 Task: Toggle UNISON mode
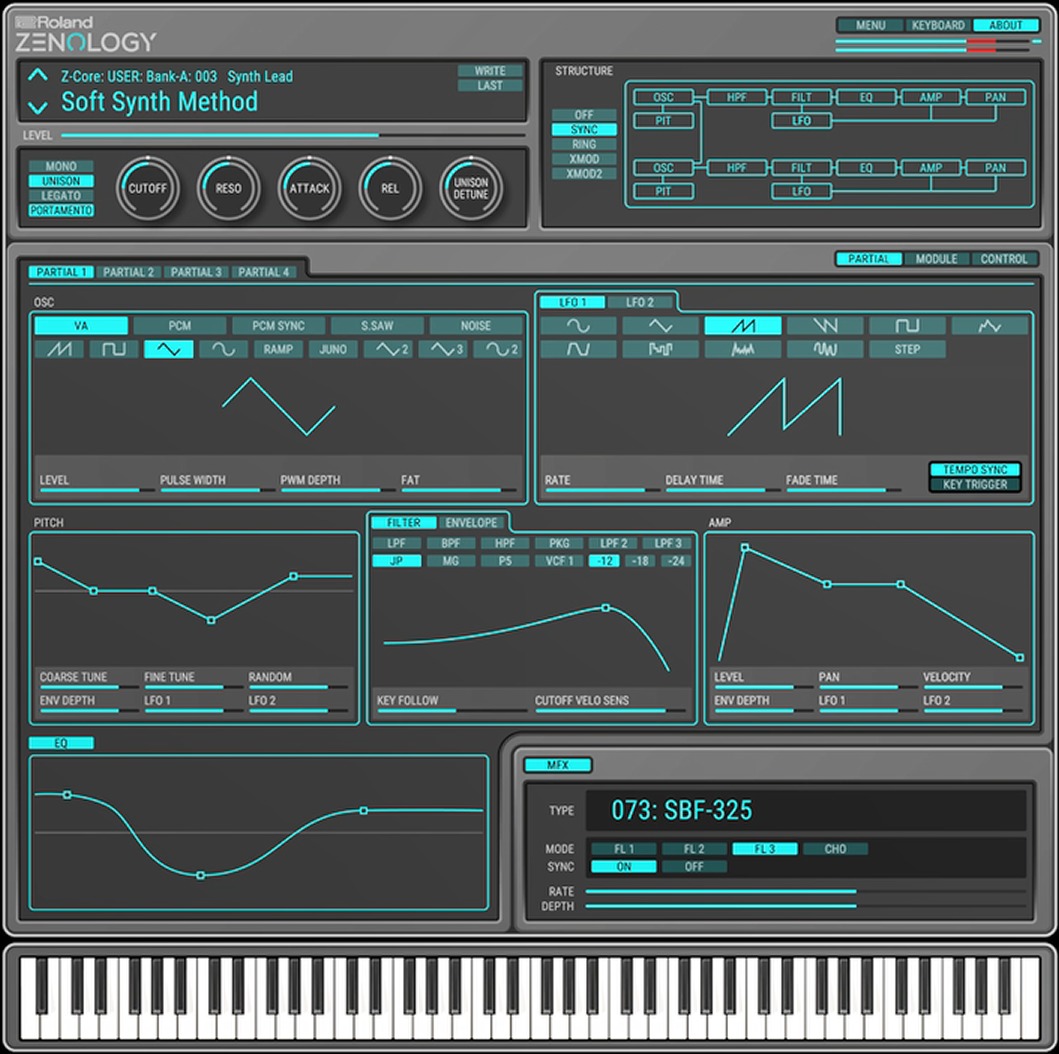click(61, 181)
